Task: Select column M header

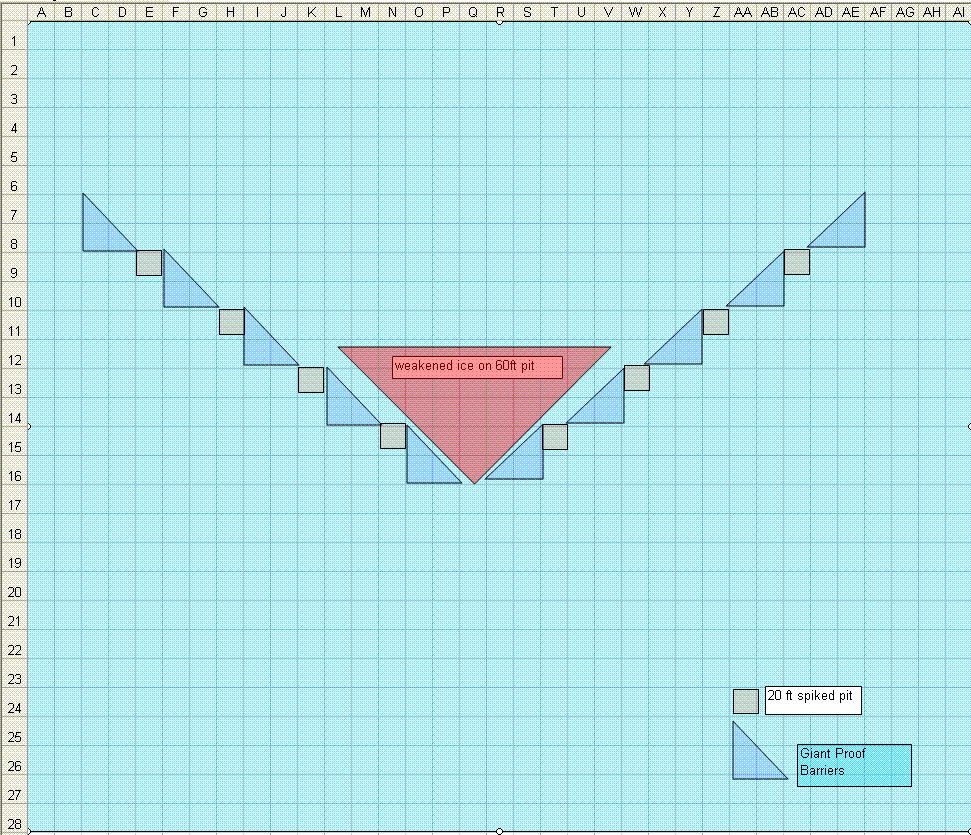Action: click(365, 12)
